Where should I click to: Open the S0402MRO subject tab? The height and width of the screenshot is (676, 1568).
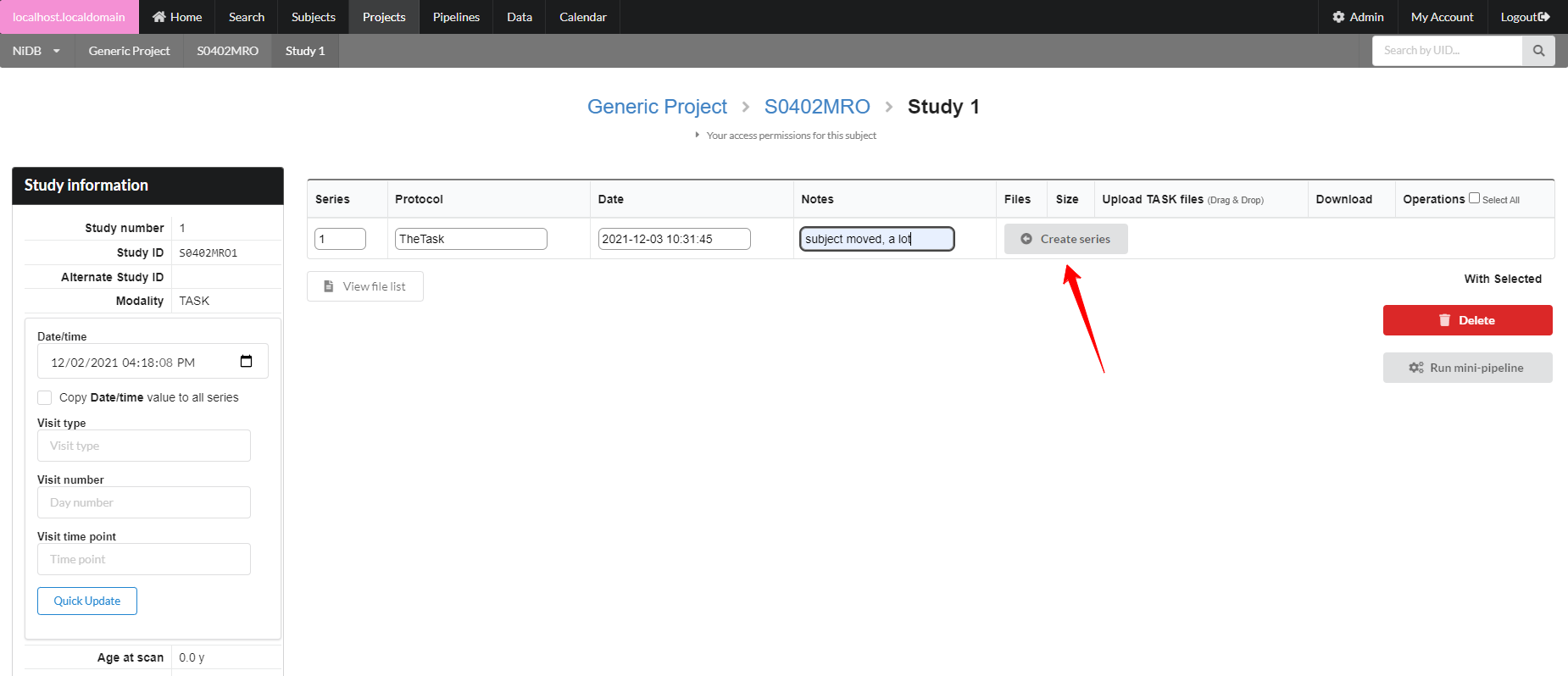227,51
